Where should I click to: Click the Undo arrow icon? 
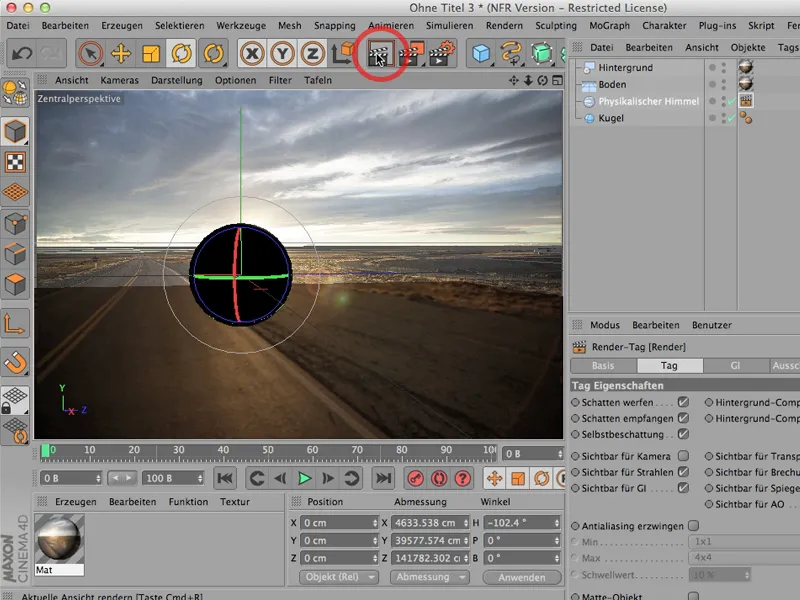pos(22,54)
